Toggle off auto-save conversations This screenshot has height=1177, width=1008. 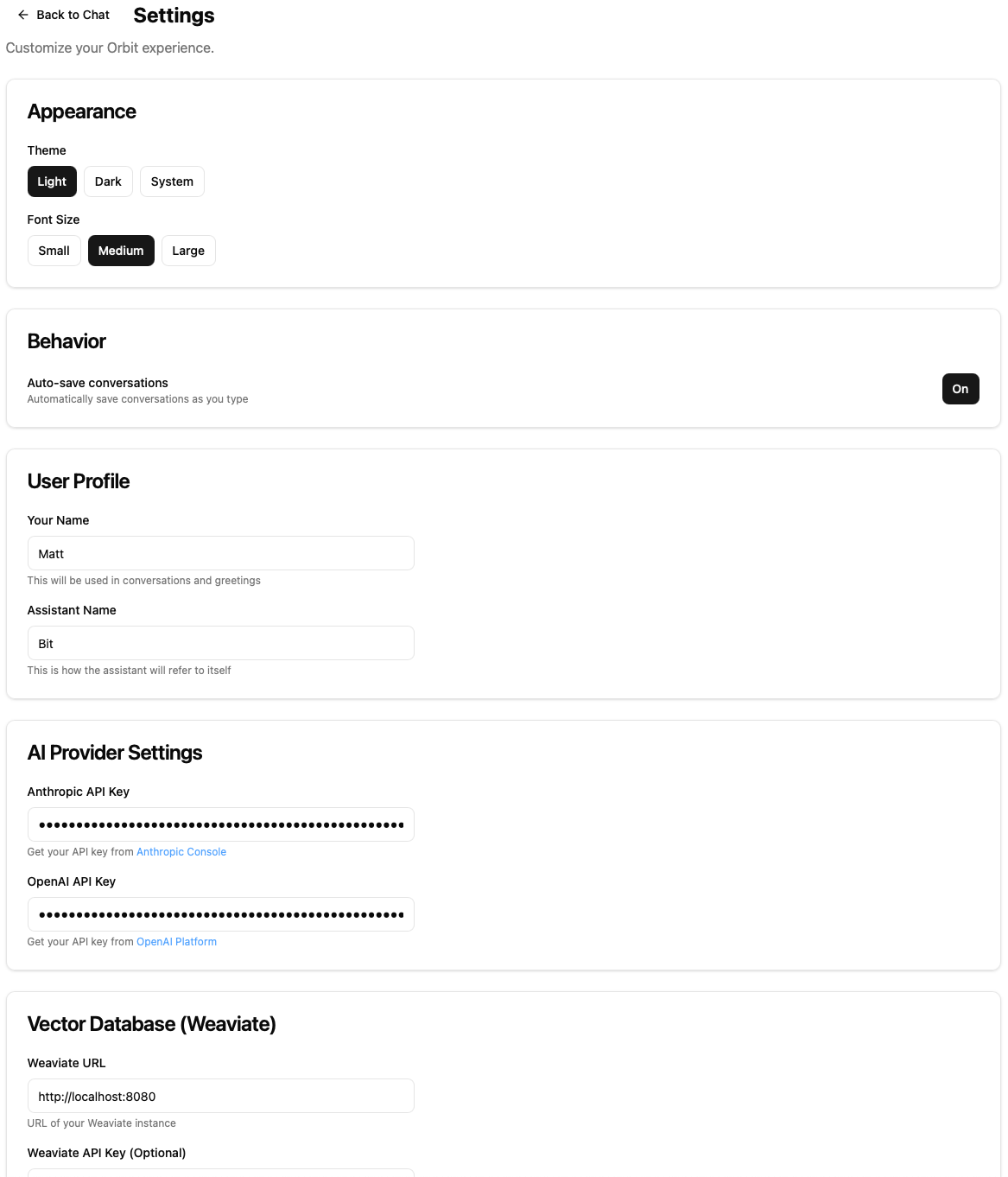point(960,389)
